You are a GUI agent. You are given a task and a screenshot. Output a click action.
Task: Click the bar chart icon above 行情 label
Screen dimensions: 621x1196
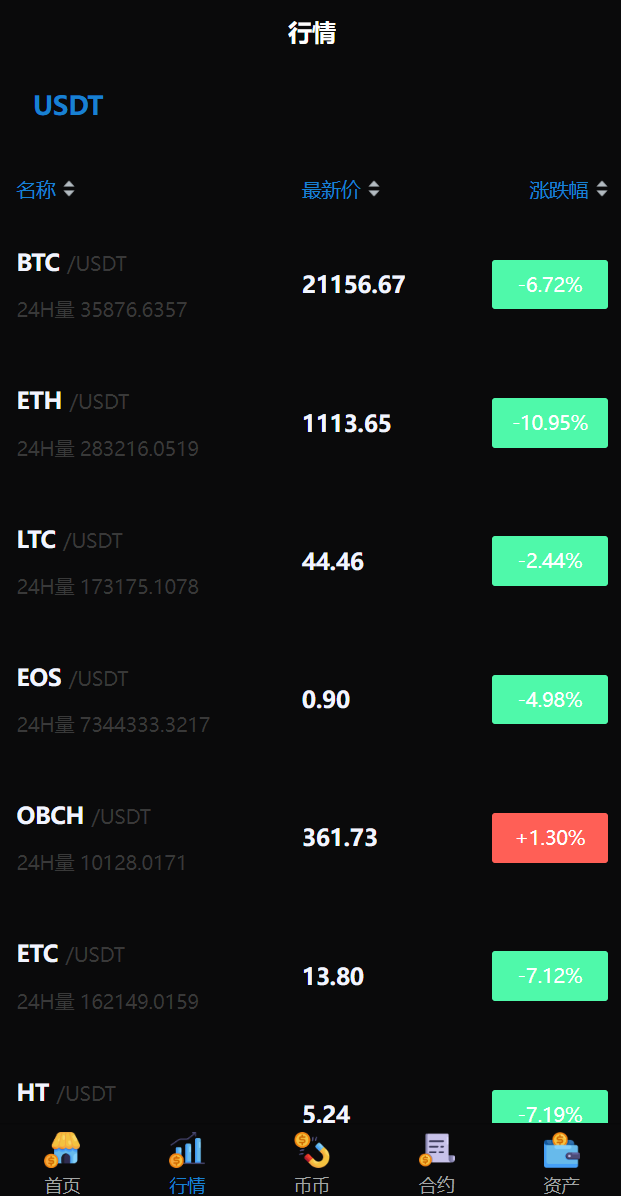click(186, 1150)
